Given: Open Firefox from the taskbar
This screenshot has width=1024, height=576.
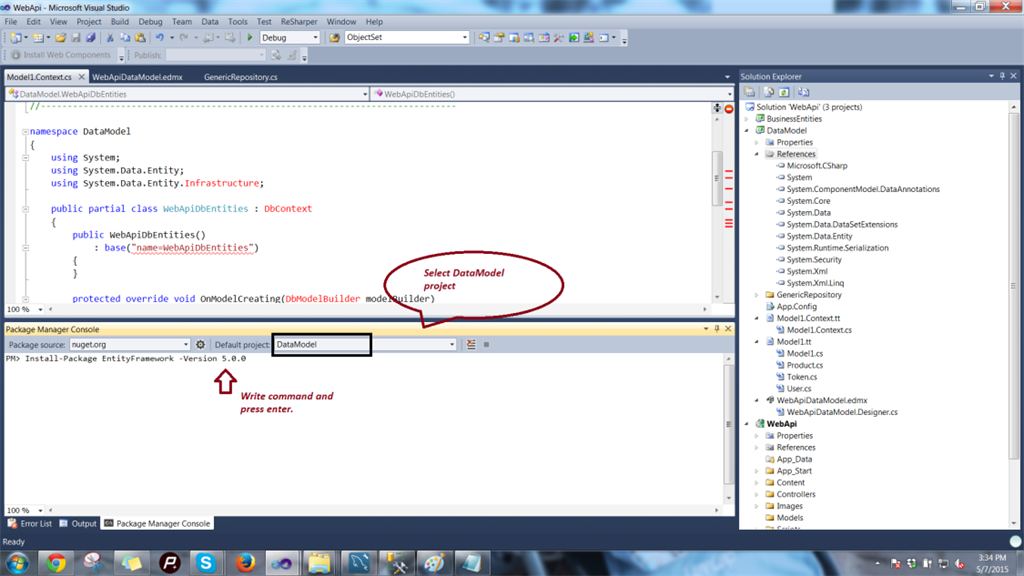Looking at the screenshot, I should 245,563.
